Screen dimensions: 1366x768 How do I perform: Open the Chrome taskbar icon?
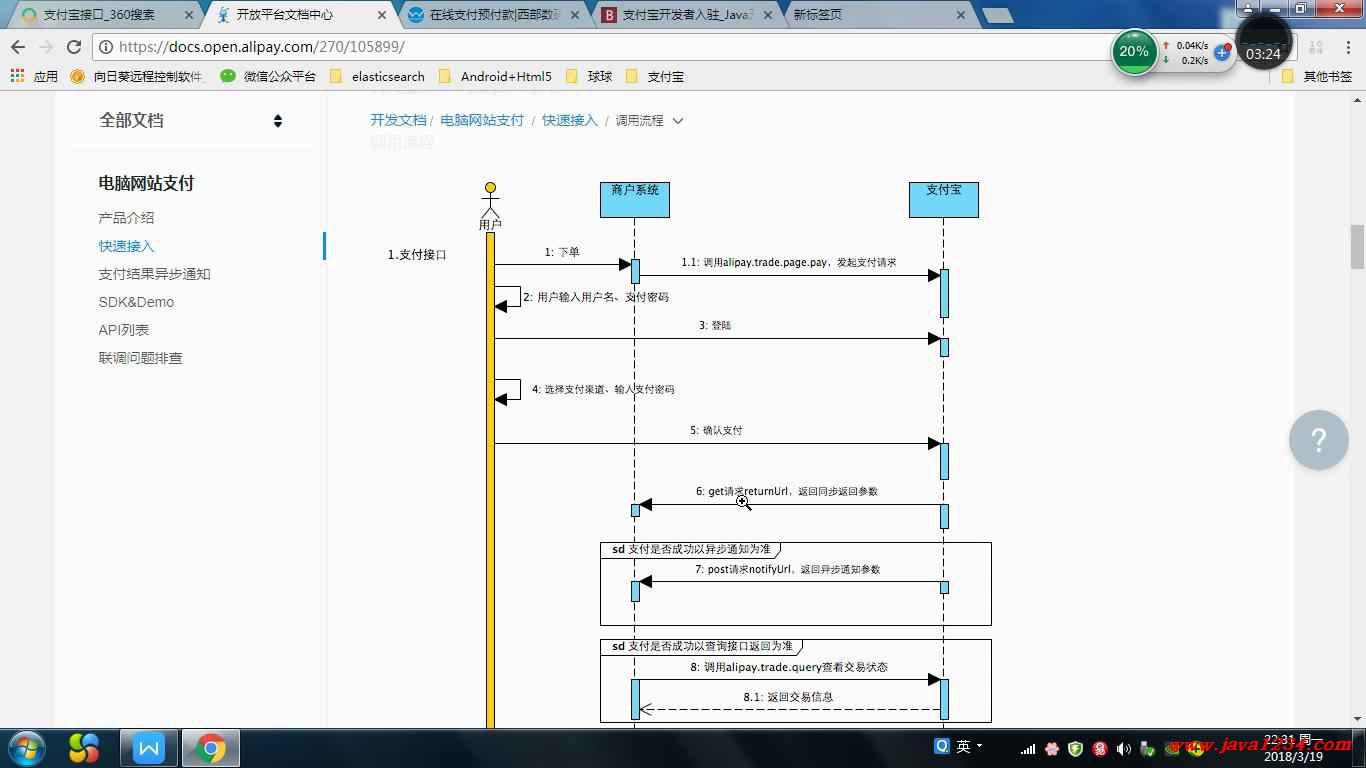[211, 748]
